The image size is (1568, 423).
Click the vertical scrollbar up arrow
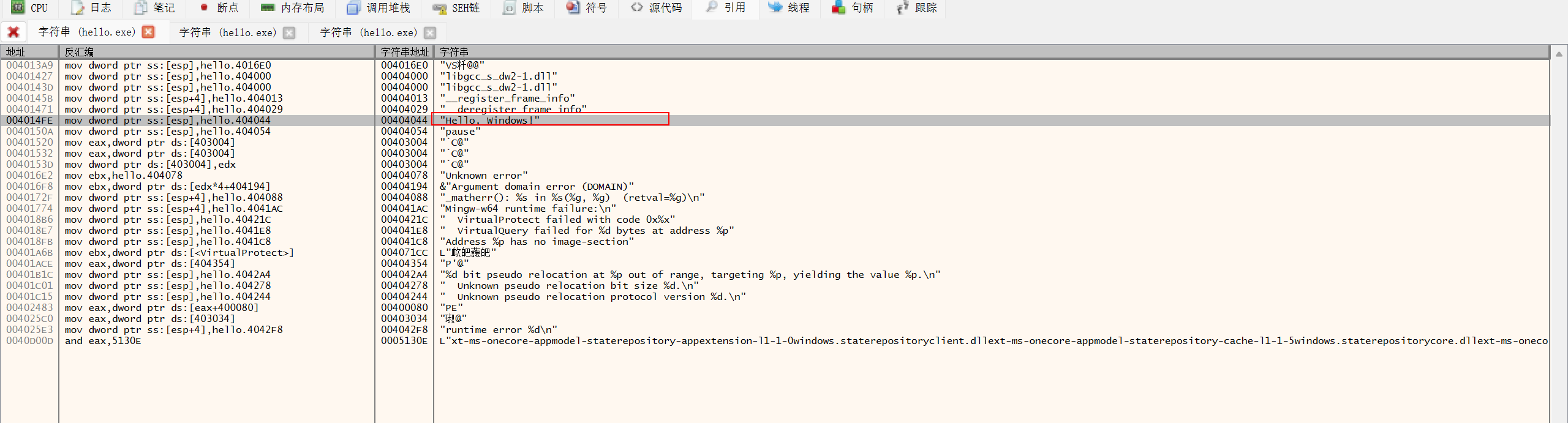point(1559,54)
